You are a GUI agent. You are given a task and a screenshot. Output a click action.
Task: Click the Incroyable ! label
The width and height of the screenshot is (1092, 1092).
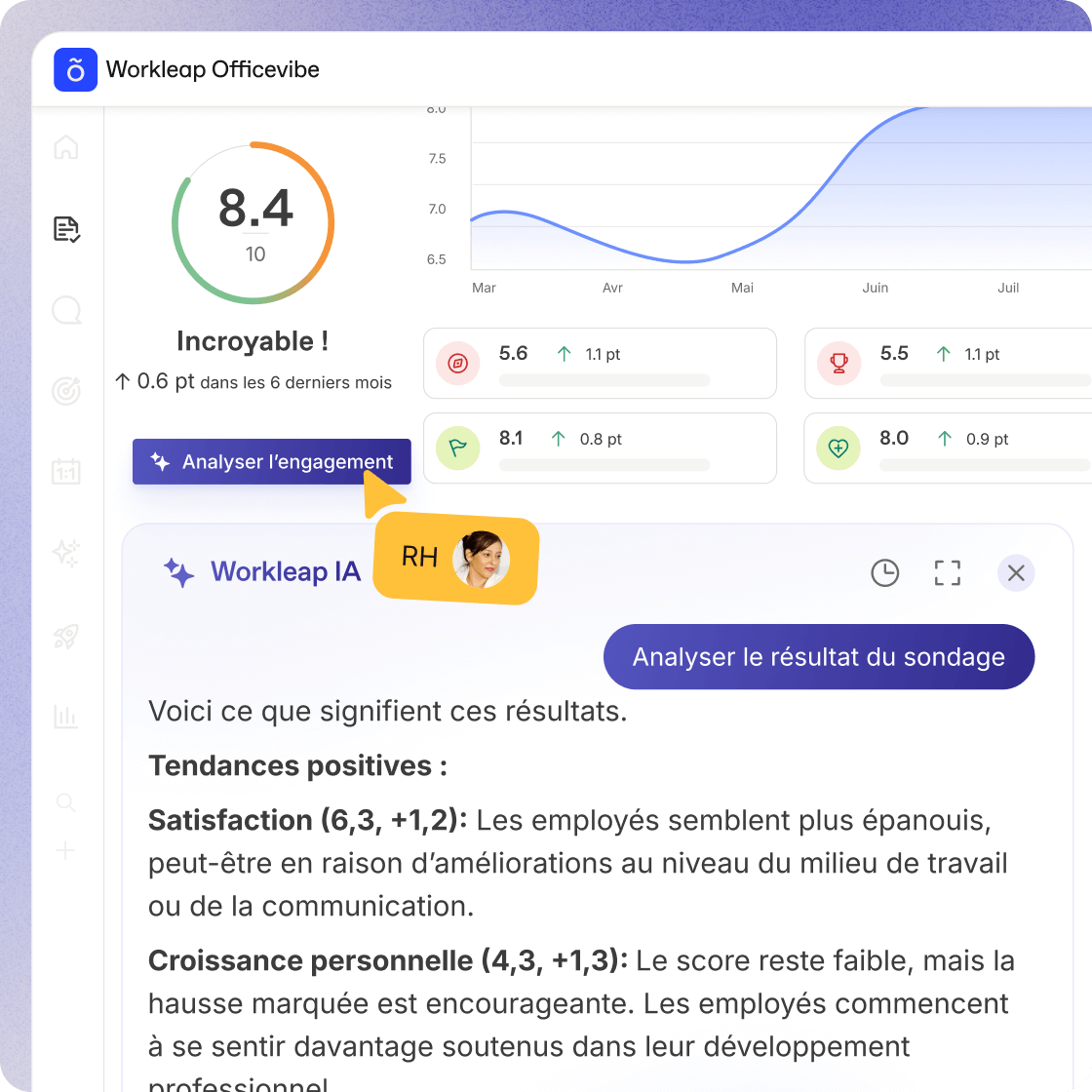pos(253,341)
